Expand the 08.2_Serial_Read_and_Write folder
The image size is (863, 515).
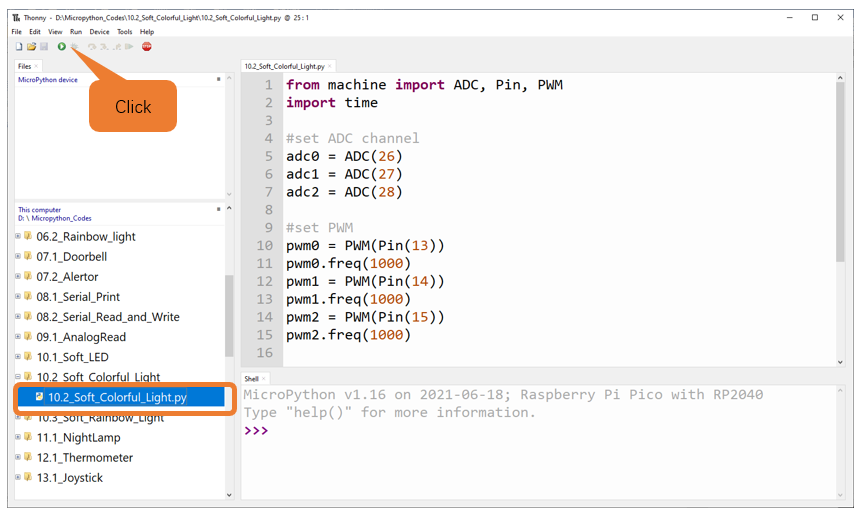18,316
